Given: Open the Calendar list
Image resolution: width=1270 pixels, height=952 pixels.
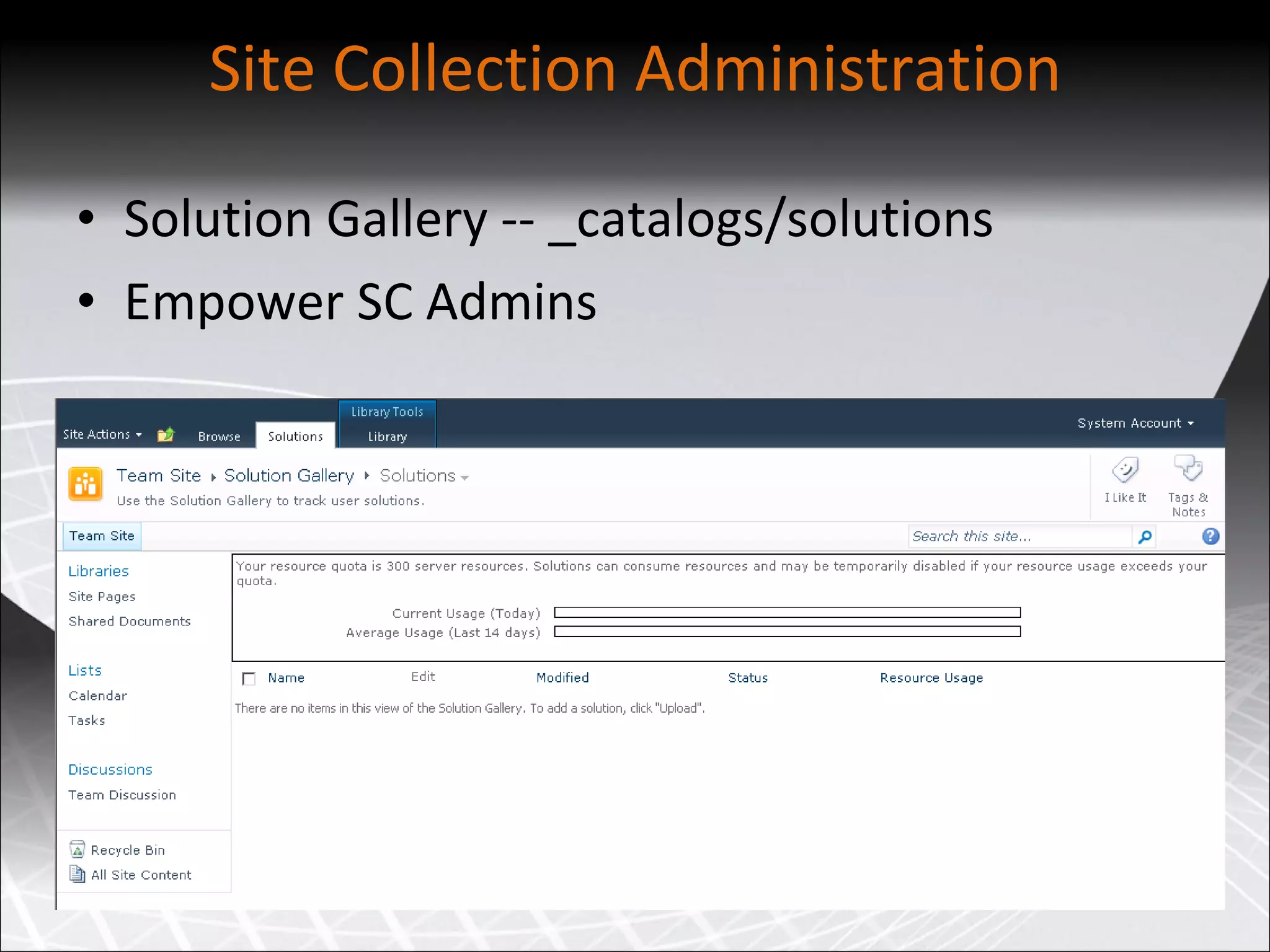Looking at the screenshot, I should click(97, 695).
